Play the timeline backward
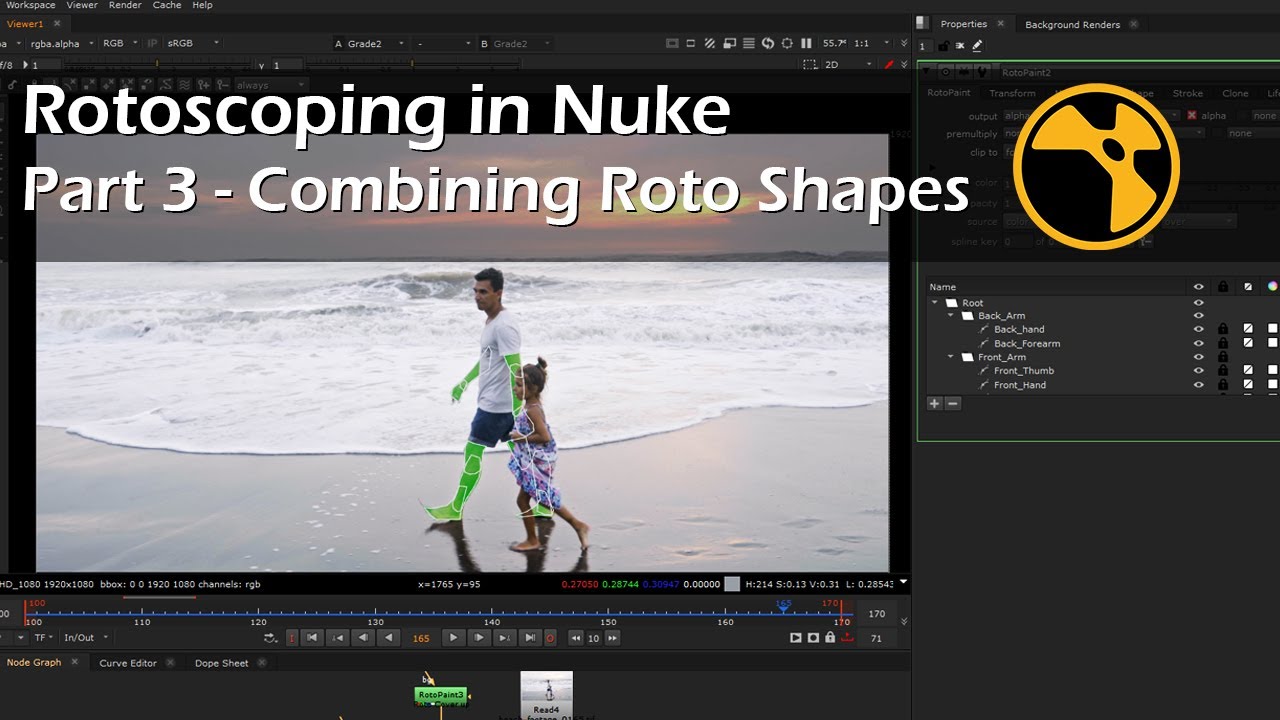Screen dimensions: 1280x720 pyautogui.click(x=389, y=637)
